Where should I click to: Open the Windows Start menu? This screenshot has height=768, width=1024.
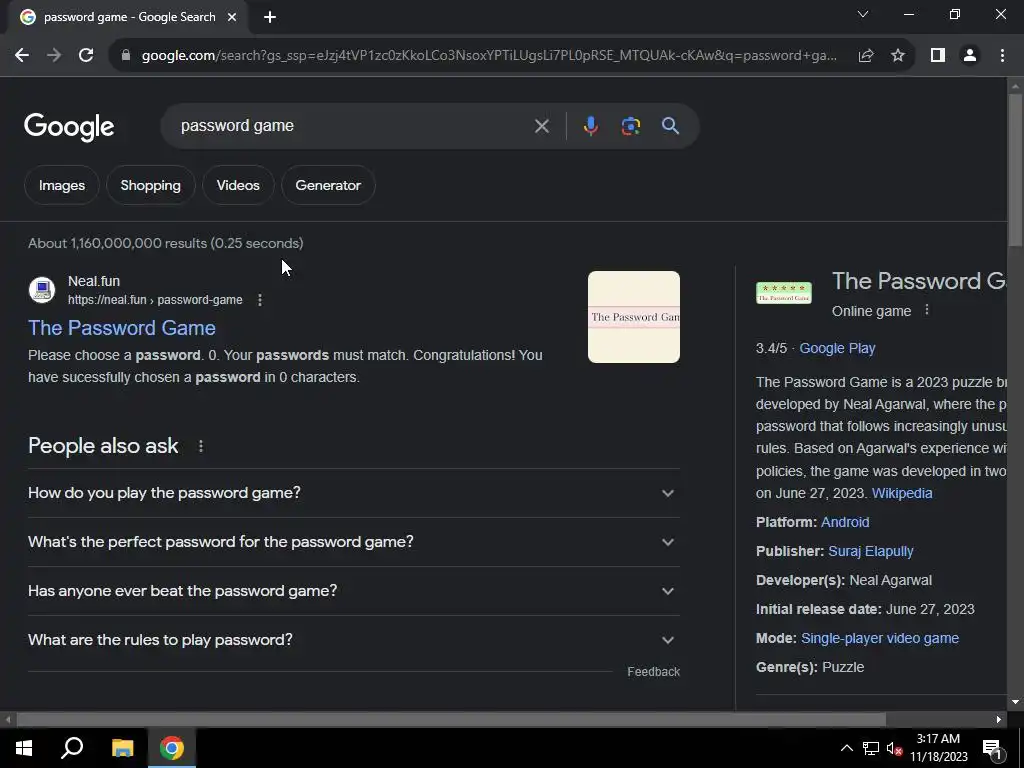(24, 748)
